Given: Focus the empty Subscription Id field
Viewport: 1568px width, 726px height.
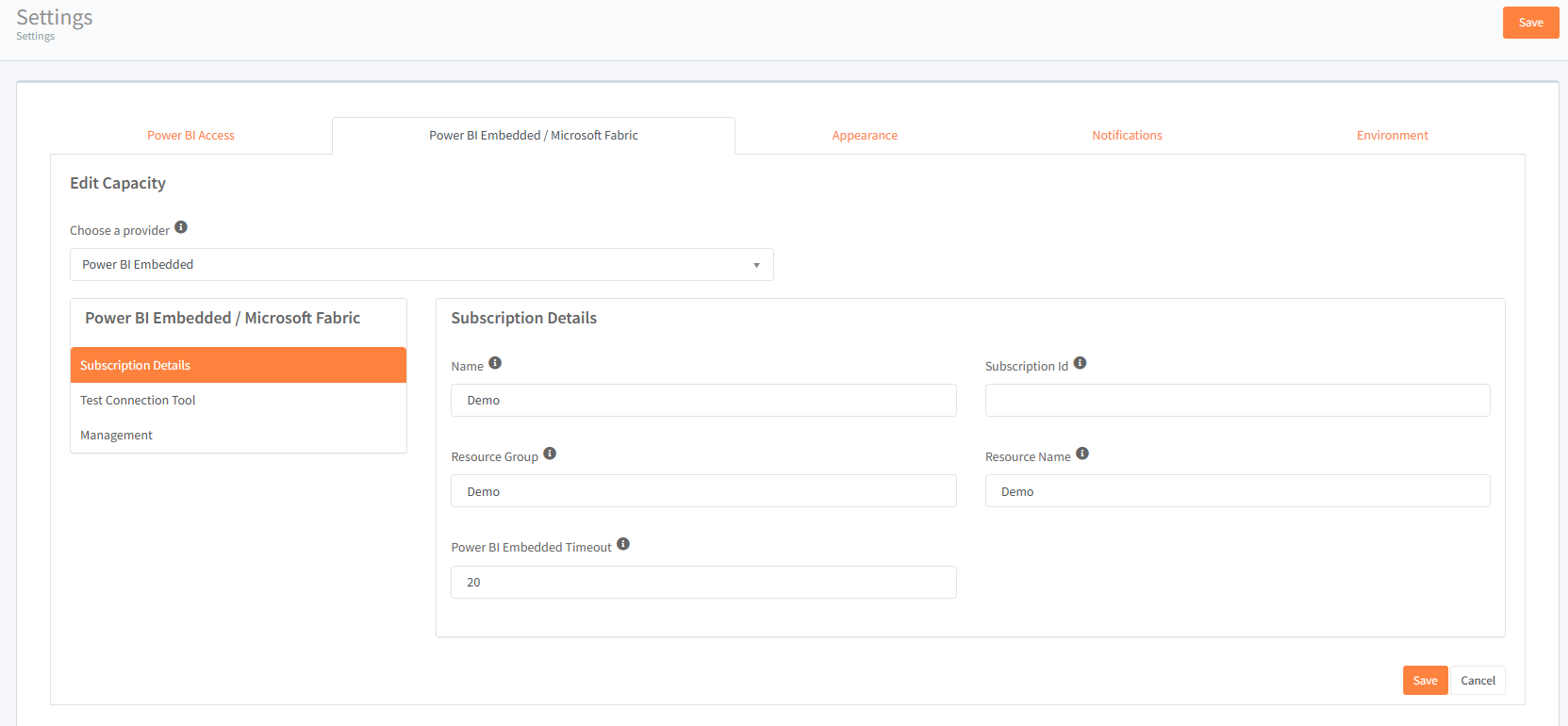Looking at the screenshot, I should pos(1237,401).
